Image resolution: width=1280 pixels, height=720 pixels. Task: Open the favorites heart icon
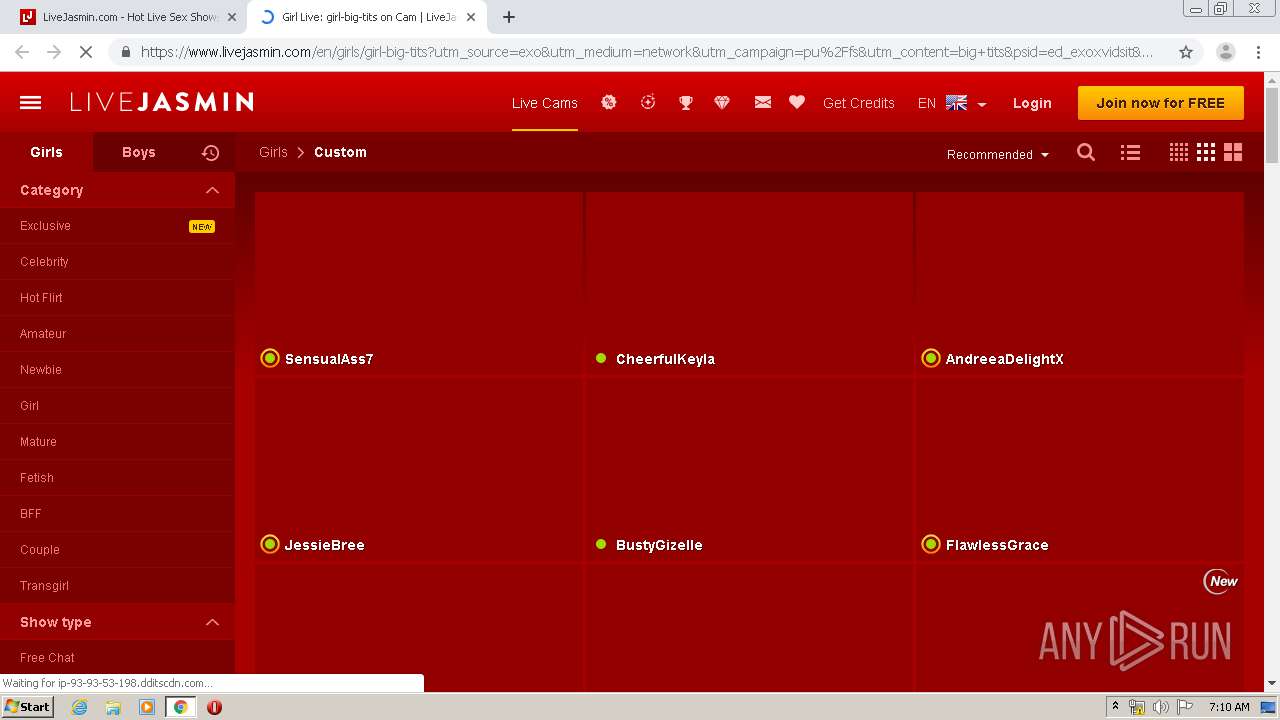coord(797,102)
